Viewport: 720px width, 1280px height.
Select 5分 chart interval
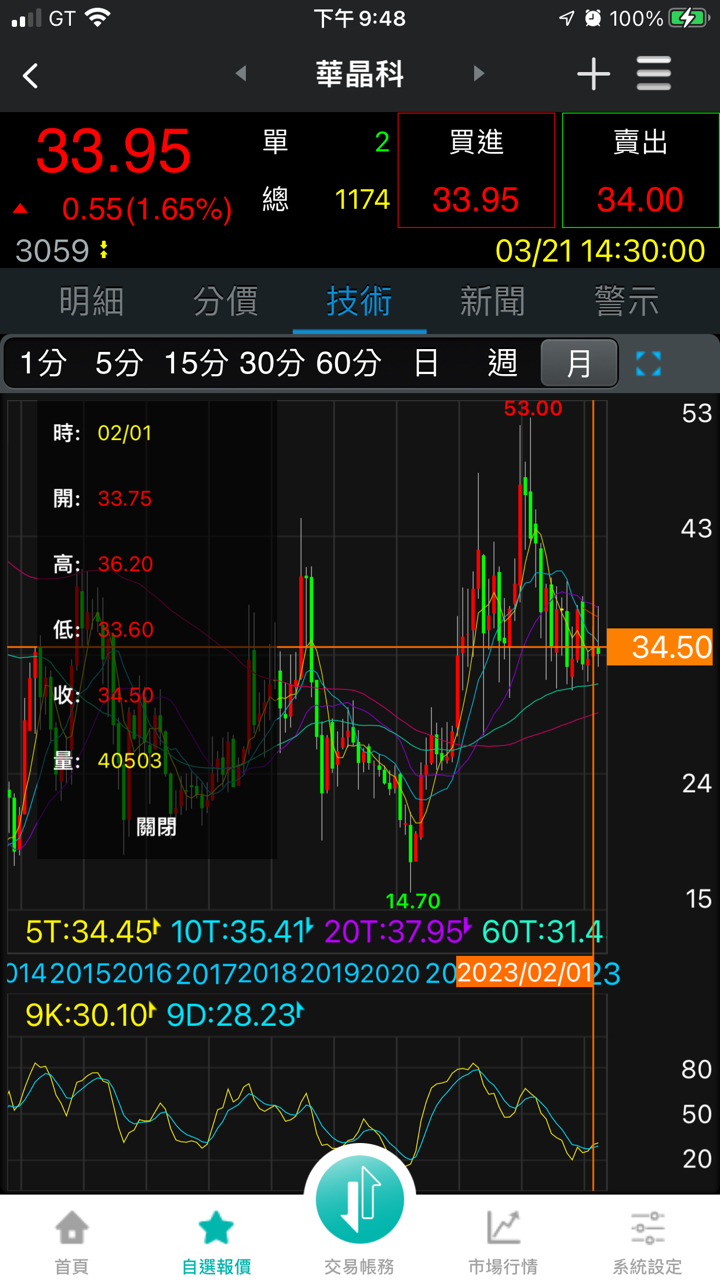pyautogui.click(x=118, y=363)
